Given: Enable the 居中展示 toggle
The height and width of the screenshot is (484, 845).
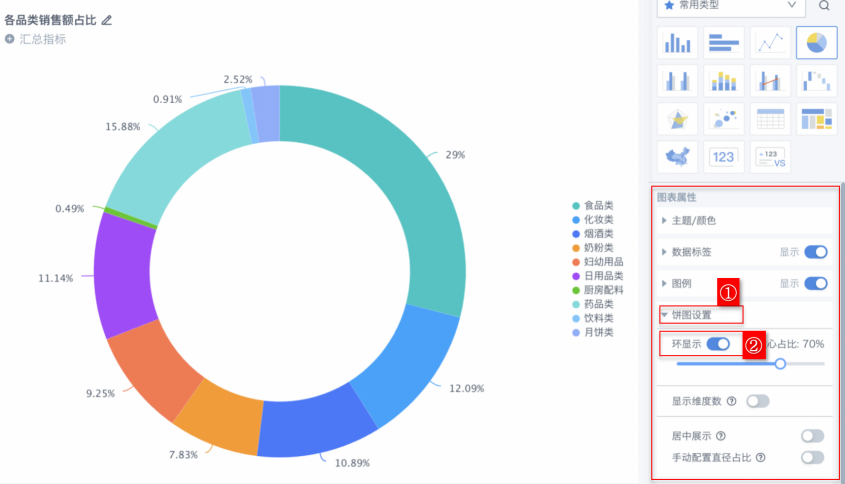Looking at the screenshot, I should [x=812, y=436].
